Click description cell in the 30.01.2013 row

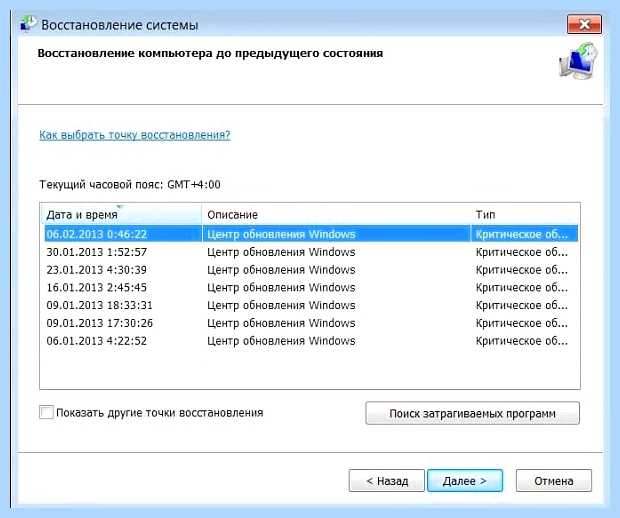pyautogui.click(x=281, y=252)
